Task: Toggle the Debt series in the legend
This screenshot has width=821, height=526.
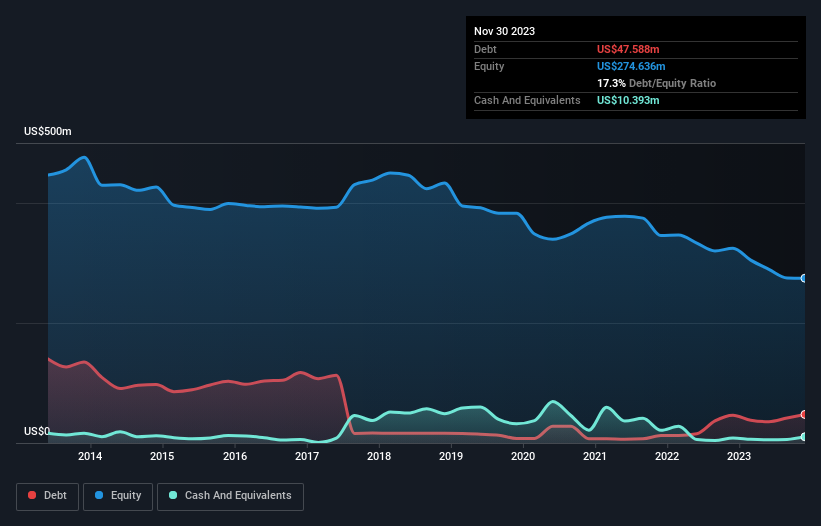Action: pos(49,496)
